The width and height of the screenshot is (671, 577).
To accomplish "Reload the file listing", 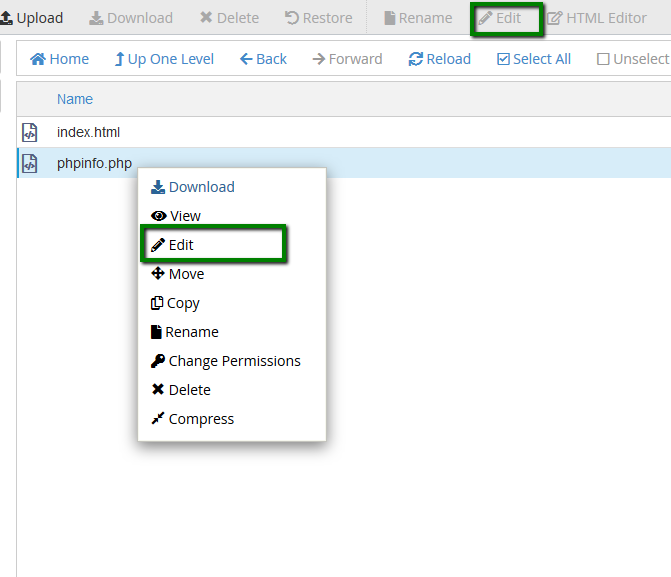I will [x=439, y=59].
